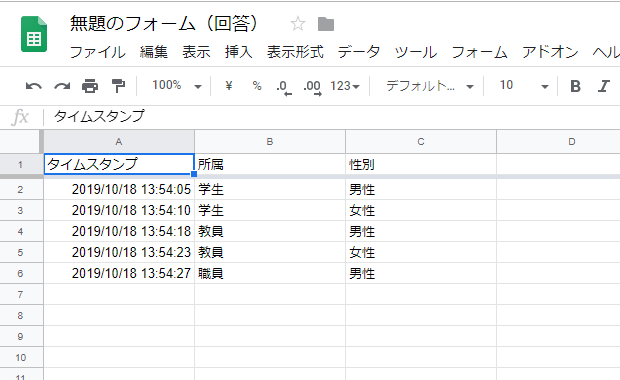The image size is (620, 380).
Task: Select the 職員 cell
Action: [270, 273]
